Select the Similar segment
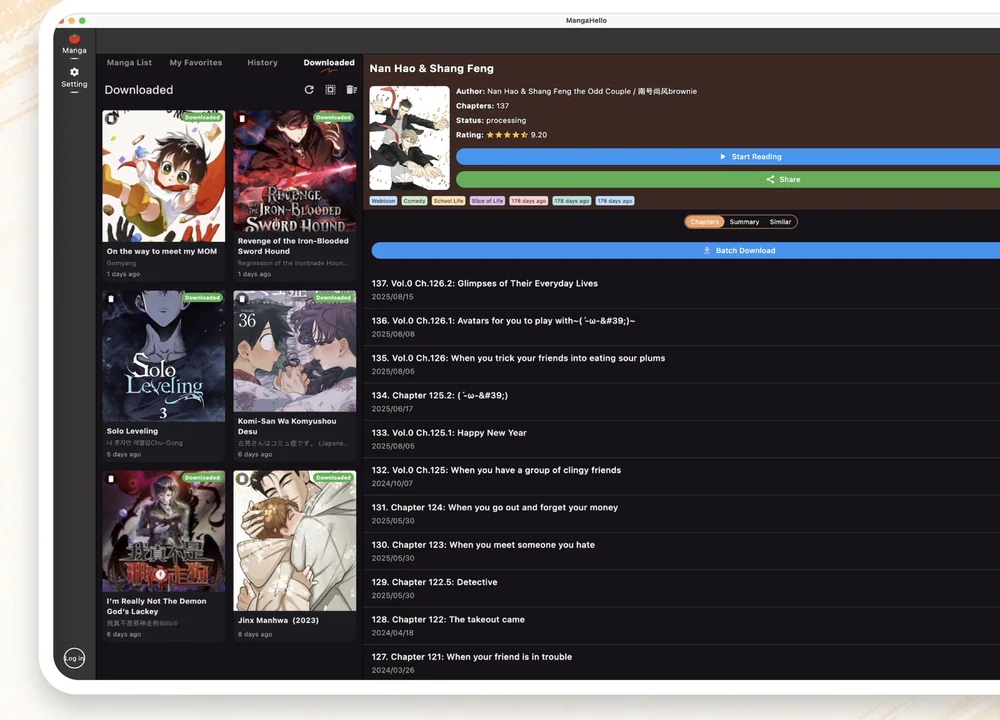This screenshot has height=720, width=1000. [780, 222]
